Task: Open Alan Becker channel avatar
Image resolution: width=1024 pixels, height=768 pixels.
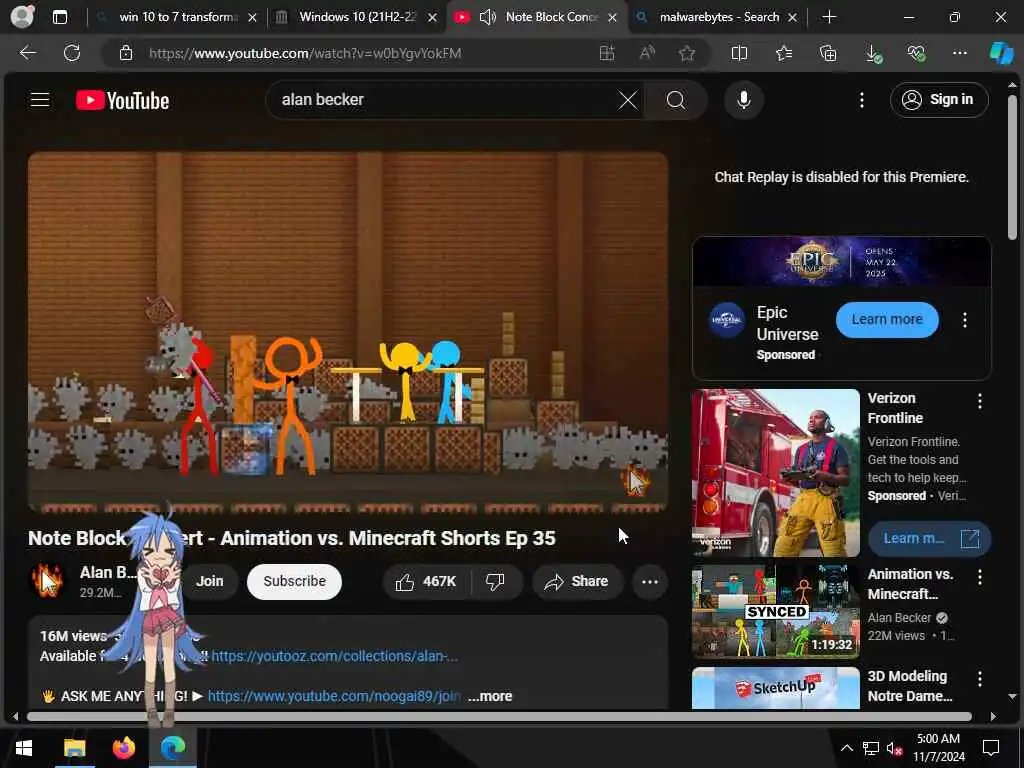Action: point(48,581)
